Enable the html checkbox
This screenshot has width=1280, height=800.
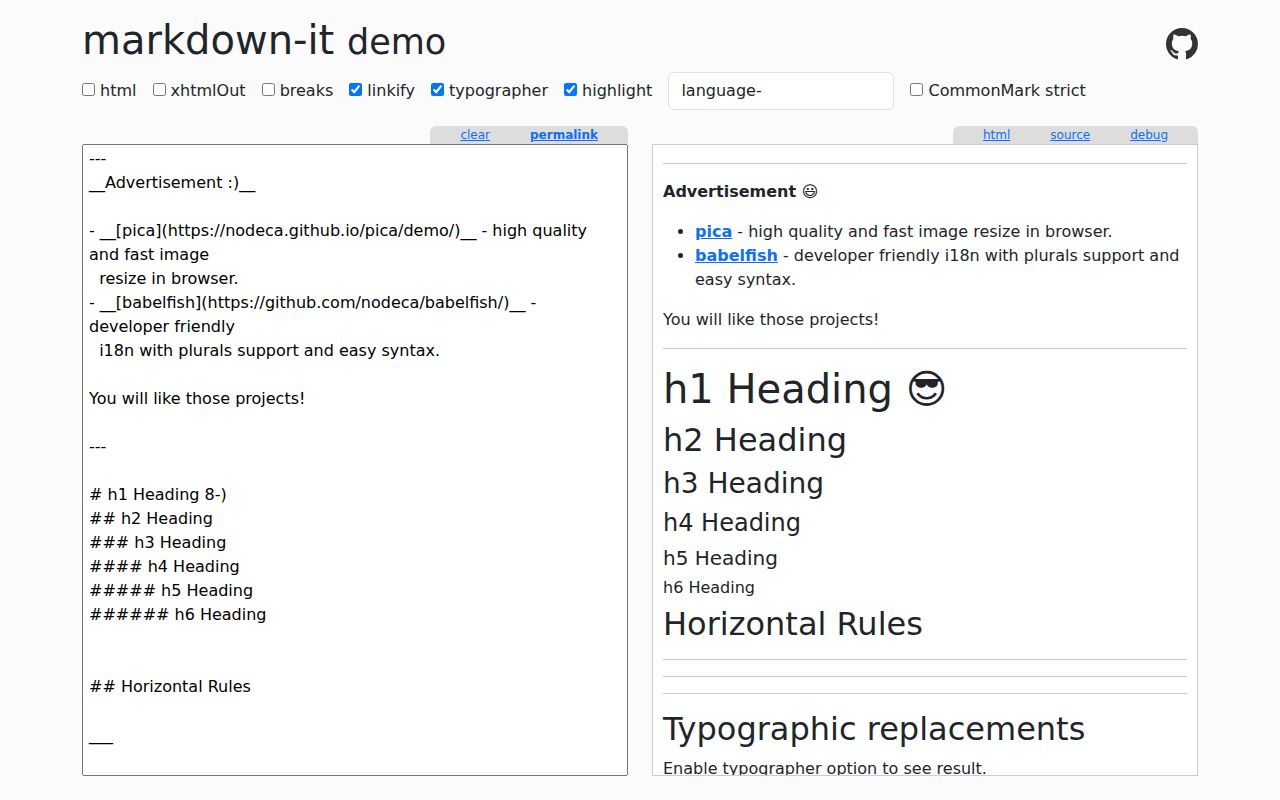(x=89, y=90)
